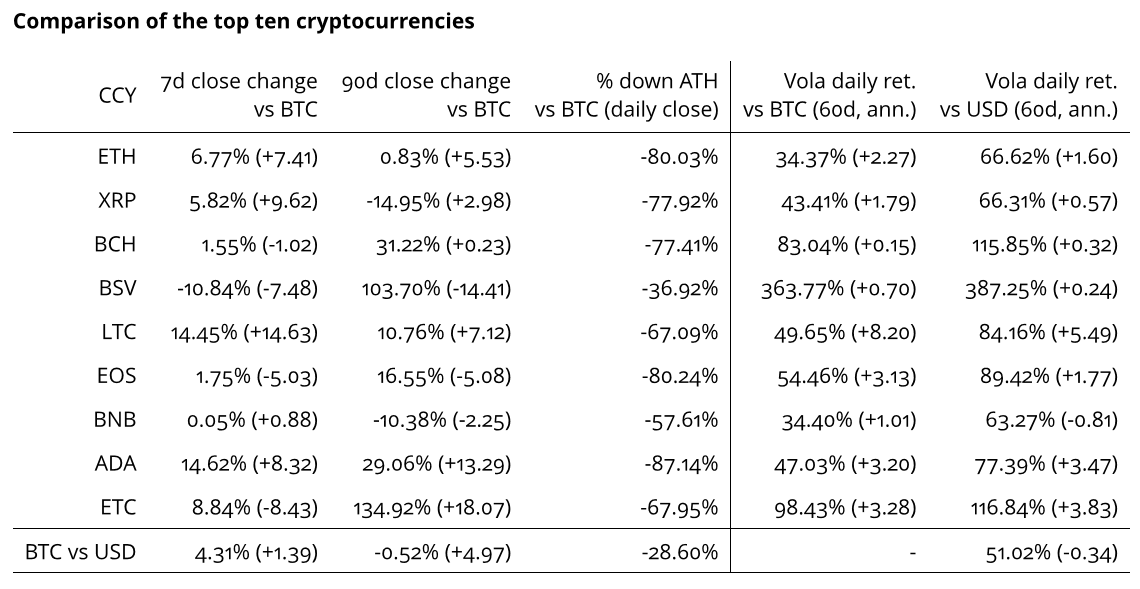Click the BTC vs USD row label

pyautogui.click(x=80, y=551)
